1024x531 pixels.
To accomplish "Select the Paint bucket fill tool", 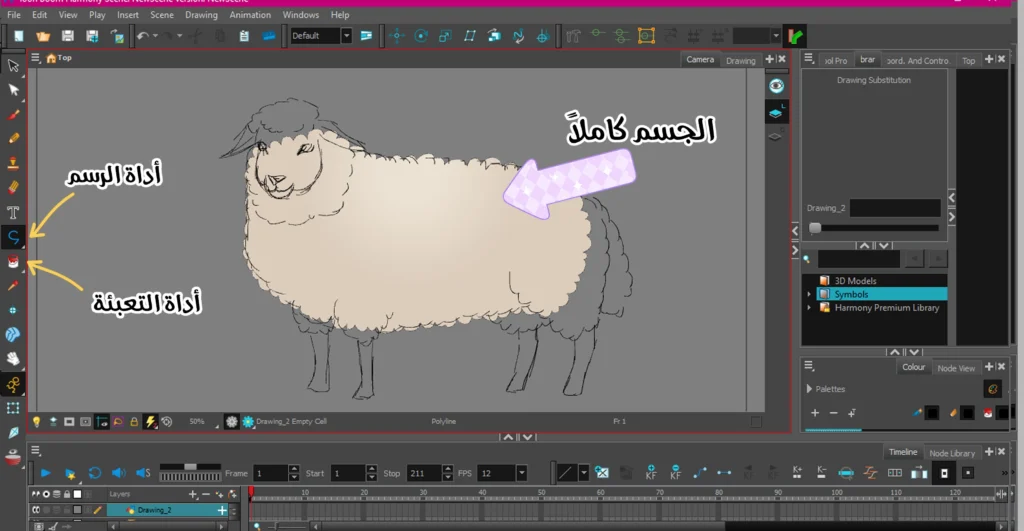I will (x=13, y=262).
